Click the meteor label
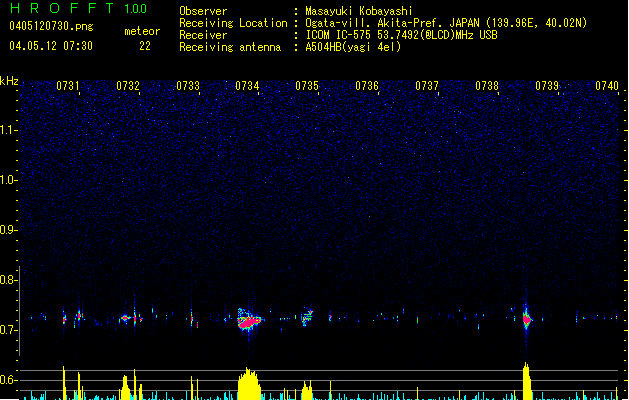The image size is (629, 400). [142, 31]
